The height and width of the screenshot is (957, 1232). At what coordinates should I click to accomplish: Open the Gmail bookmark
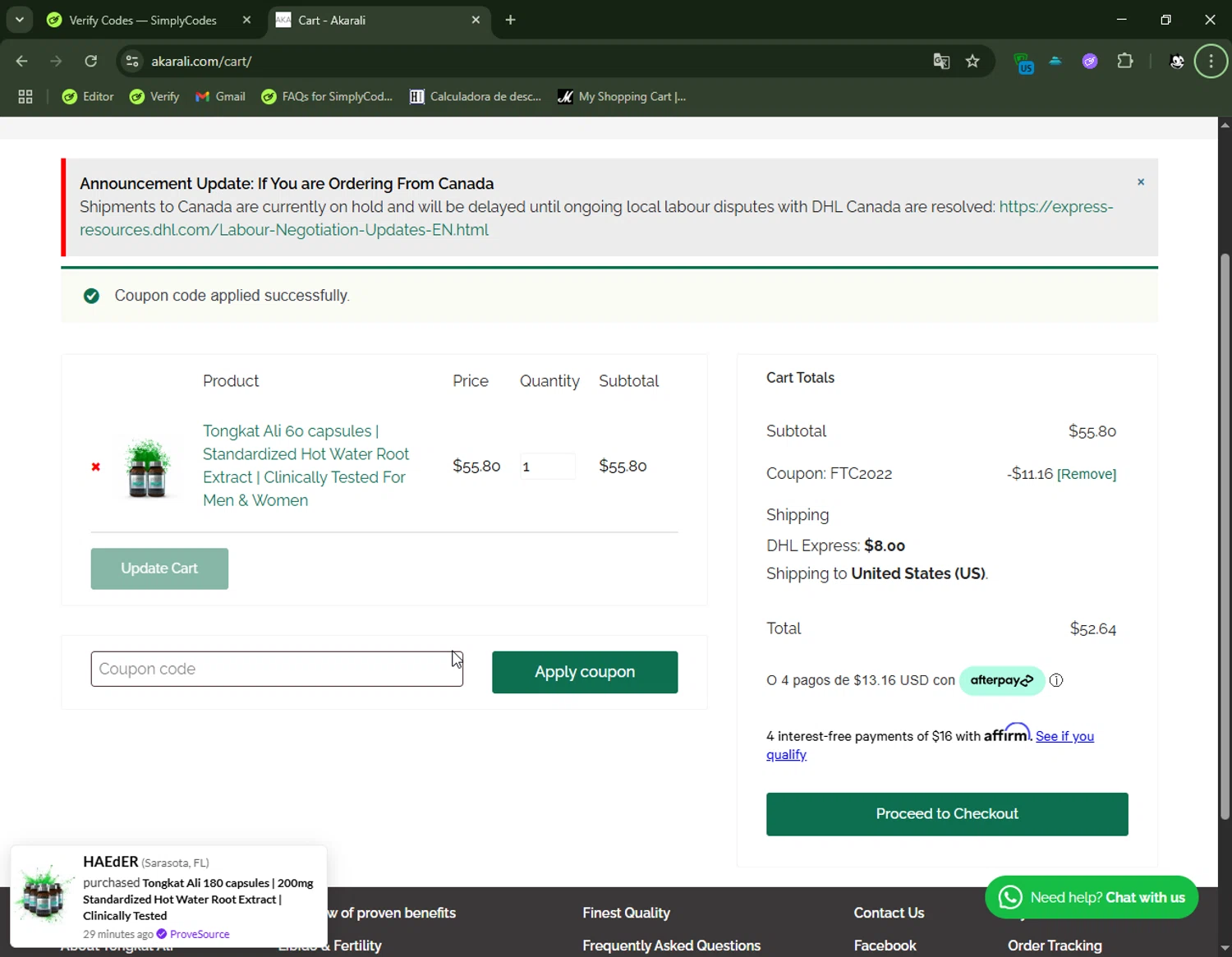(x=220, y=96)
